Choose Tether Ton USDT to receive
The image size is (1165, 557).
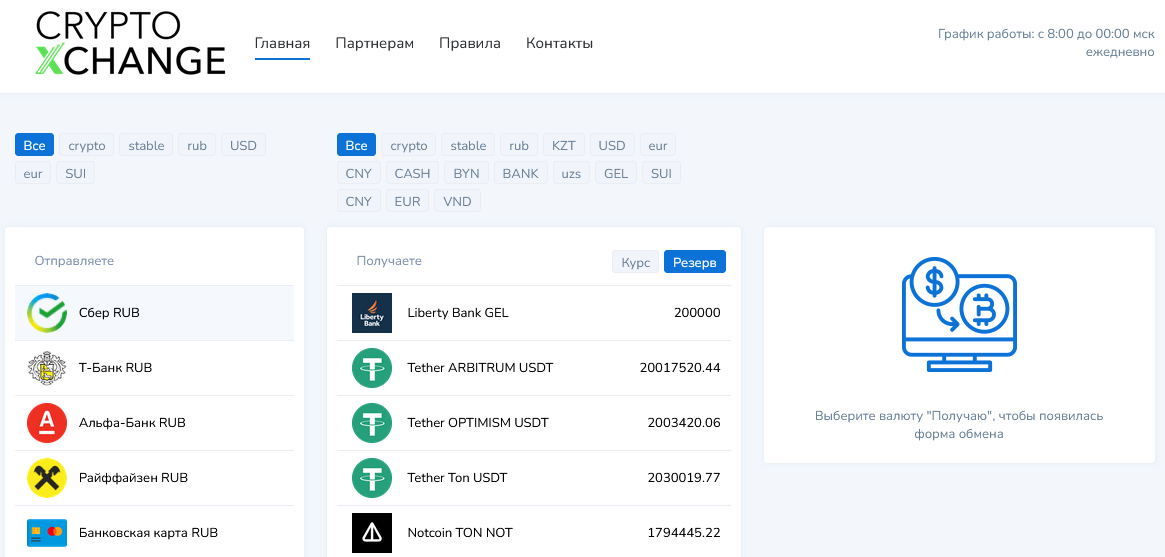(x=534, y=478)
